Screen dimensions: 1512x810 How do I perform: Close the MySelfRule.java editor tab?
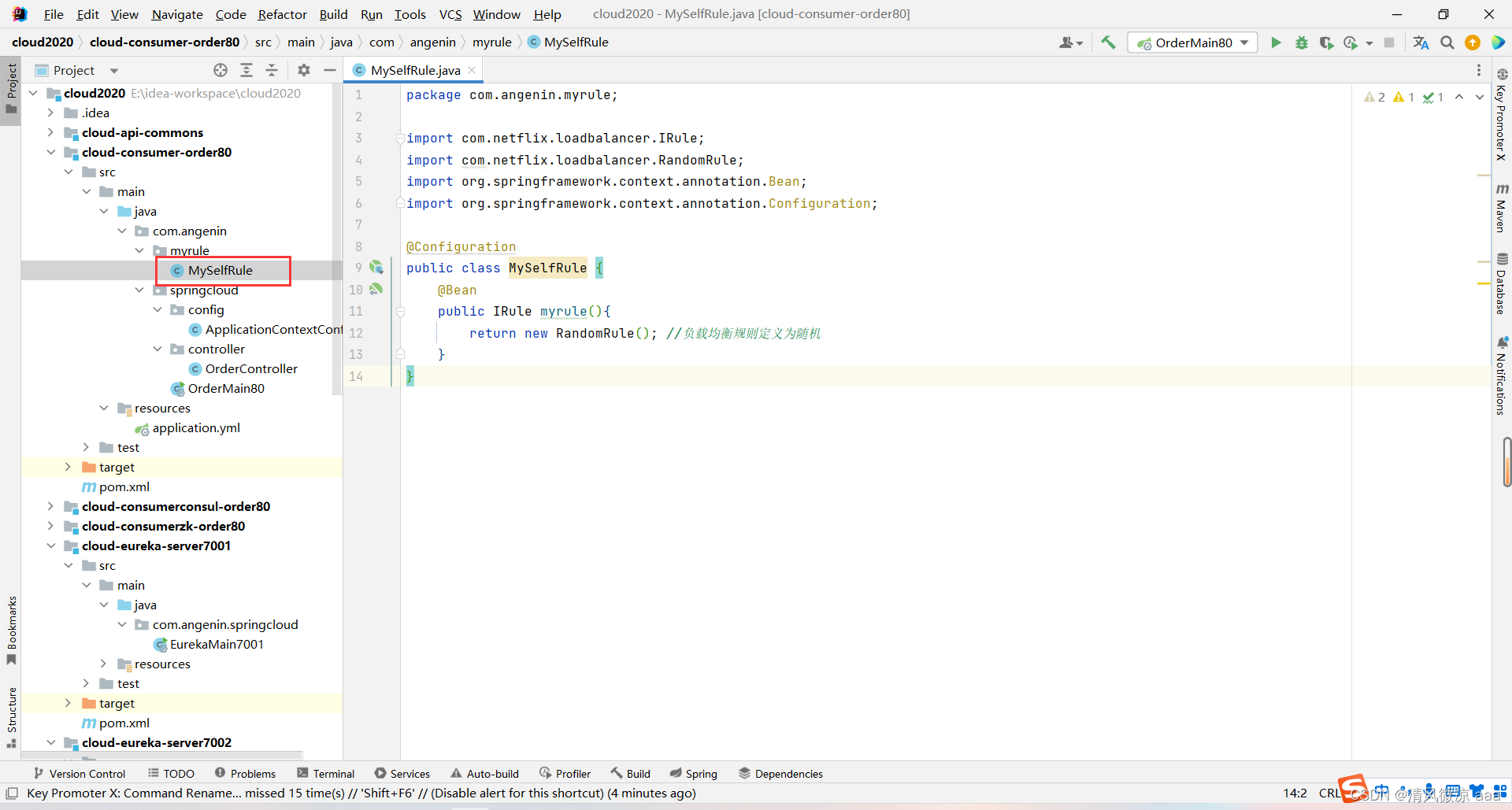pyautogui.click(x=472, y=70)
